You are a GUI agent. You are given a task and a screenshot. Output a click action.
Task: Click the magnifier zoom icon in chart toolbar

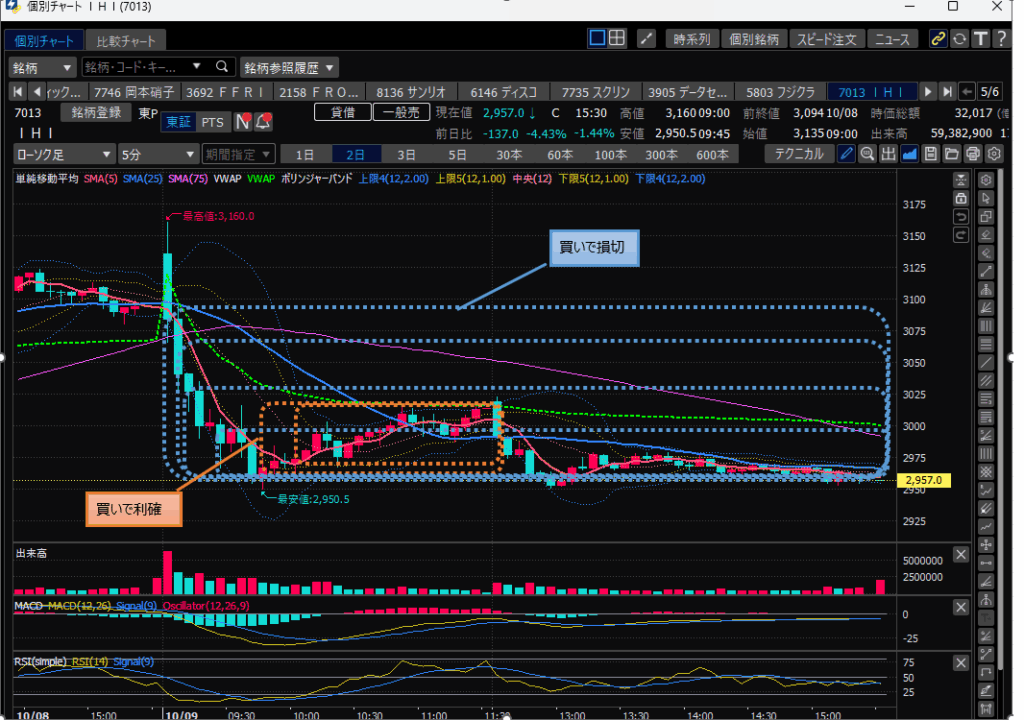(x=867, y=154)
